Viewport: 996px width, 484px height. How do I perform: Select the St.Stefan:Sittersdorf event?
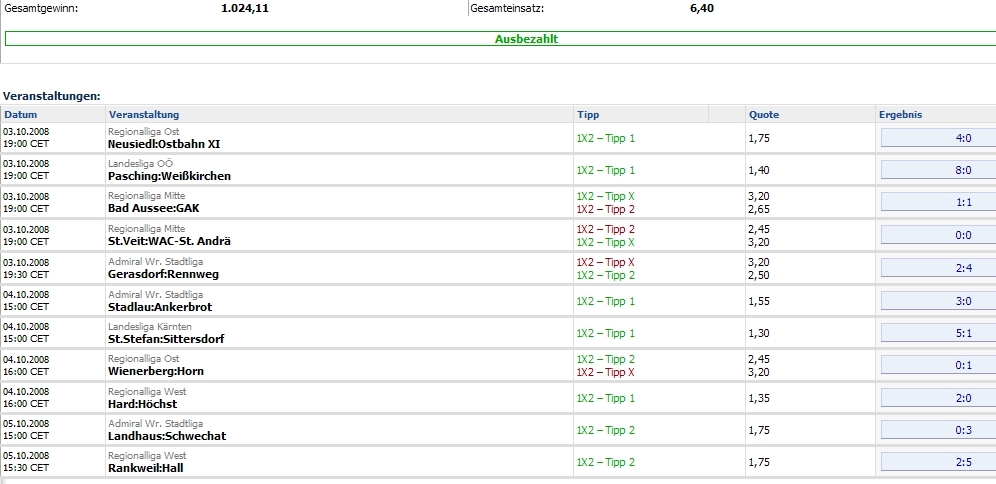pyautogui.click(x=166, y=339)
